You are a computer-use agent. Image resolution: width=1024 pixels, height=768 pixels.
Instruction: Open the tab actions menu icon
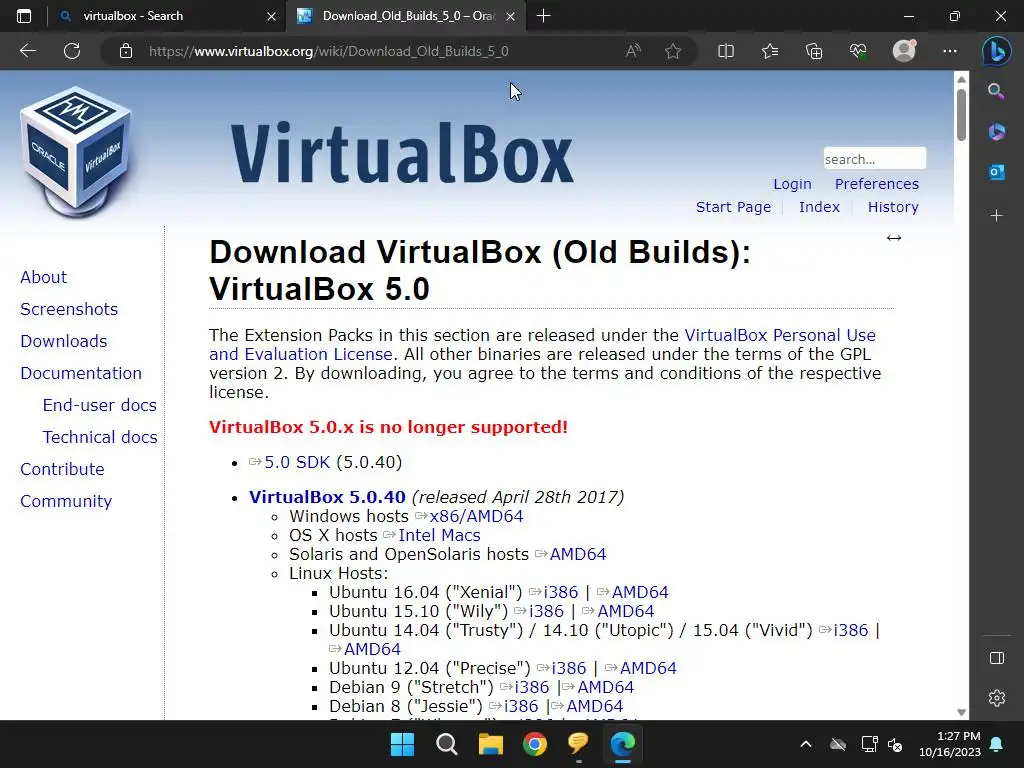tap(24, 16)
